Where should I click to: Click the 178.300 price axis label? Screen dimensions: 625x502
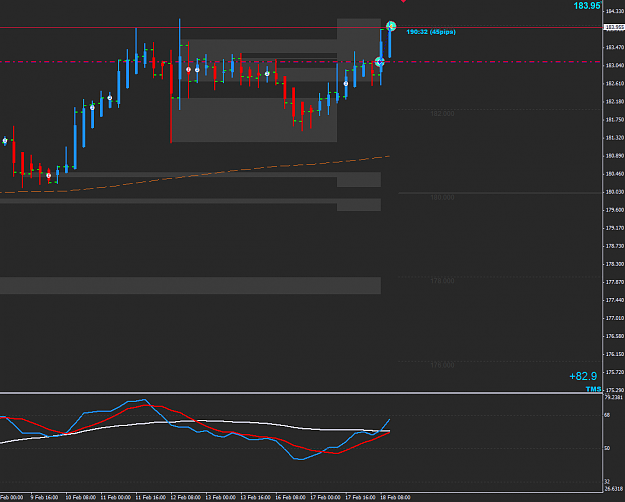pos(615,264)
